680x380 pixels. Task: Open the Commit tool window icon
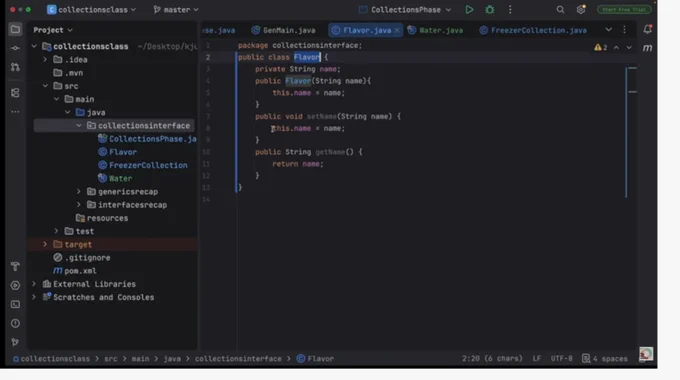pyautogui.click(x=15, y=48)
